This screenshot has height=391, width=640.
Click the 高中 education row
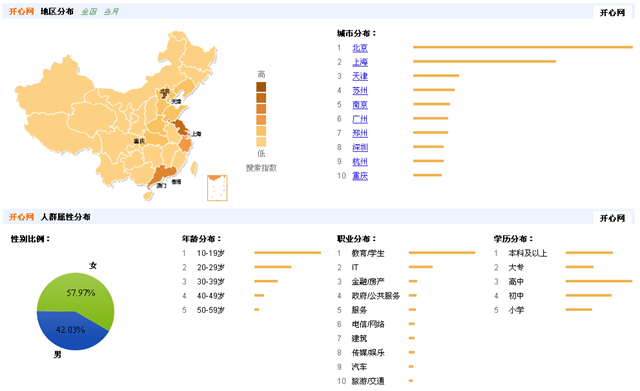click(x=563, y=282)
